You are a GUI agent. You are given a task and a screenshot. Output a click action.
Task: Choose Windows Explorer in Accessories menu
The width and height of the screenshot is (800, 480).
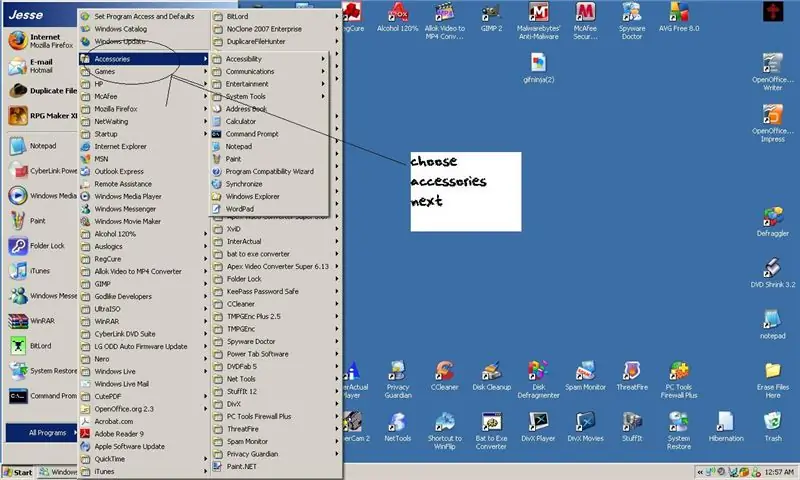pos(269,196)
